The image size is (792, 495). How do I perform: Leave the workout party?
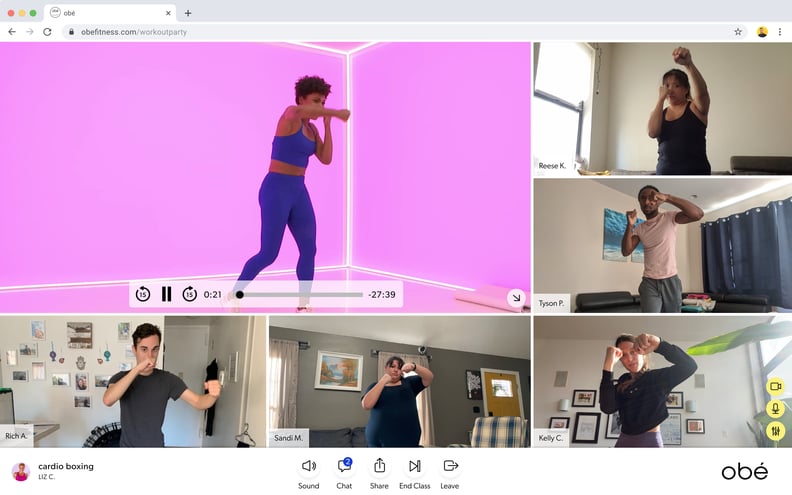(x=450, y=473)
